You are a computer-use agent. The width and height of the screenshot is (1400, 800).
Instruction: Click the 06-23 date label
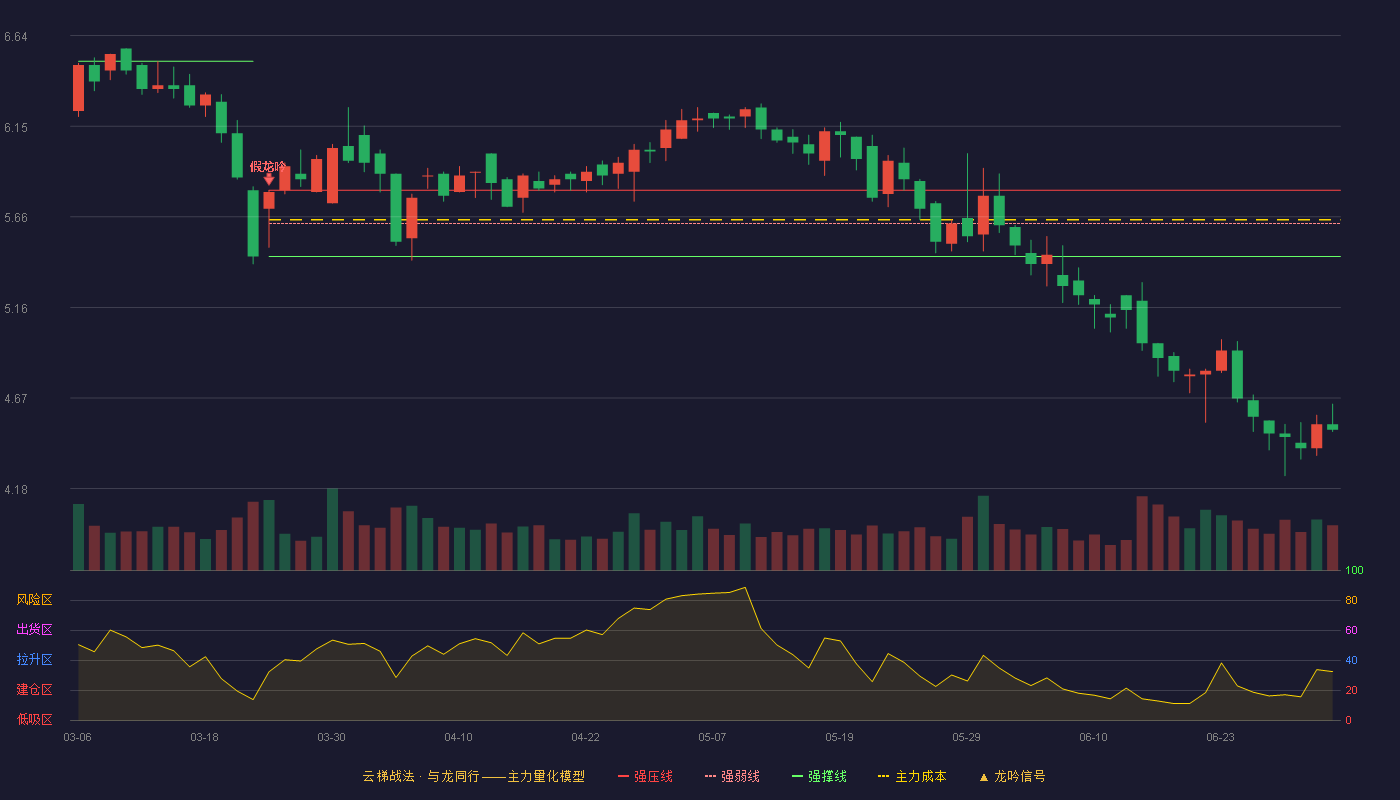pyautogui.click(x=1220, y=737)
